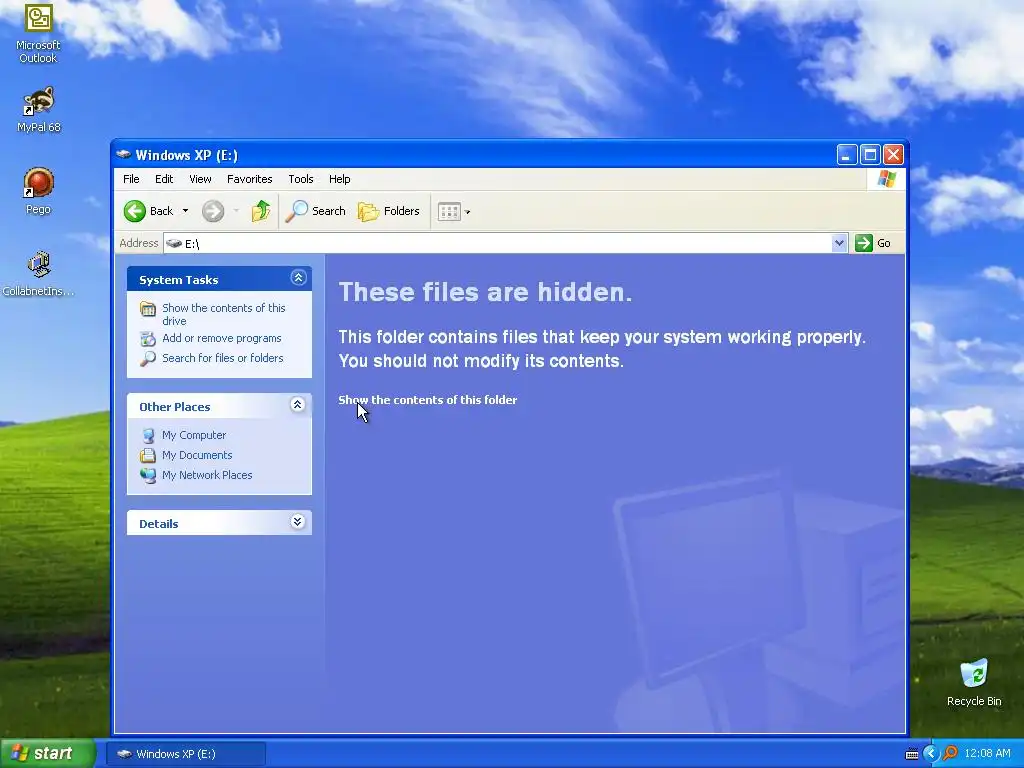Viewport: 1024px width, 768px height.
Task: Select the MyPal 68 desktop shortcut
Action: (38, 109)
